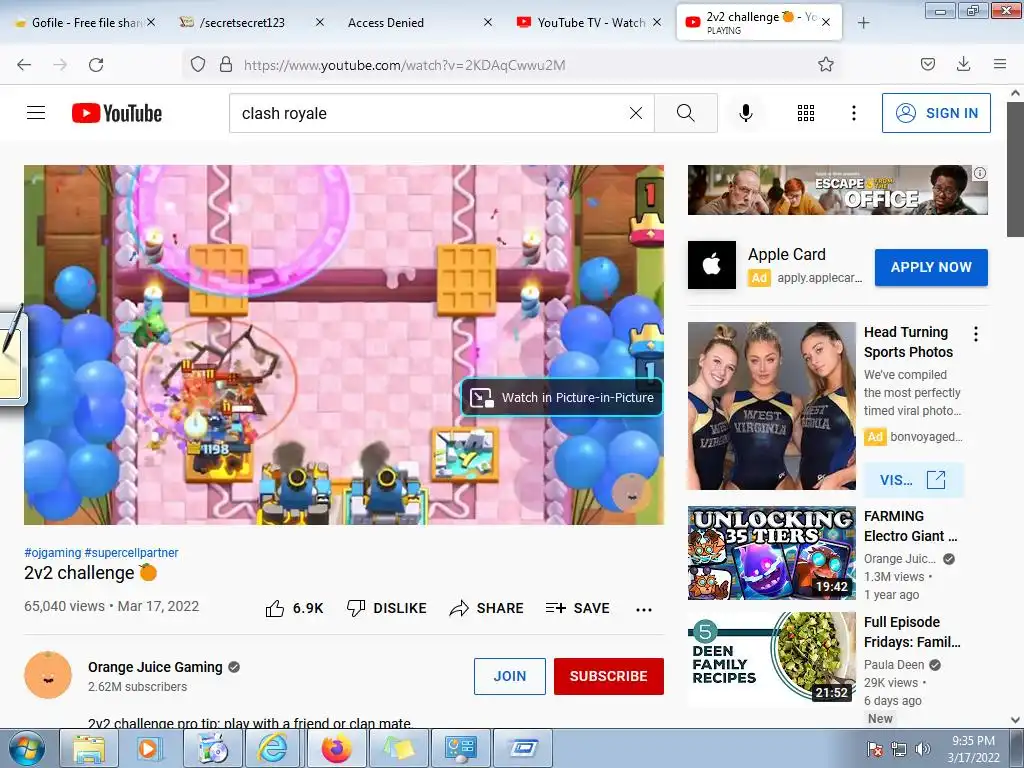Viewport: 1024px width, 768px height.
Task: Click Escape from the Office banner ad
Action: tap(837, 189)
